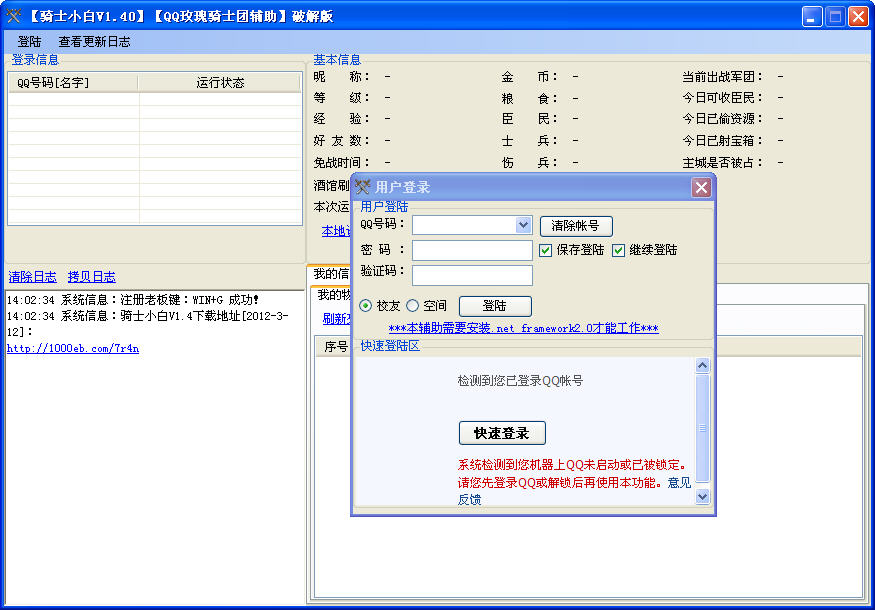875x610 pixels.
Task: Expand the QQ号码 dropdown list
Action: coord(523,225)
